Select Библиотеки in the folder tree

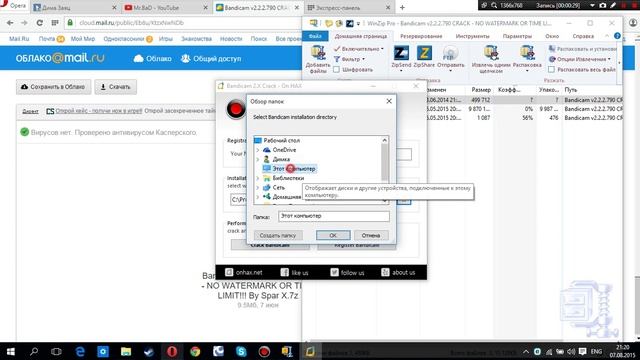(x=288, y=178)
